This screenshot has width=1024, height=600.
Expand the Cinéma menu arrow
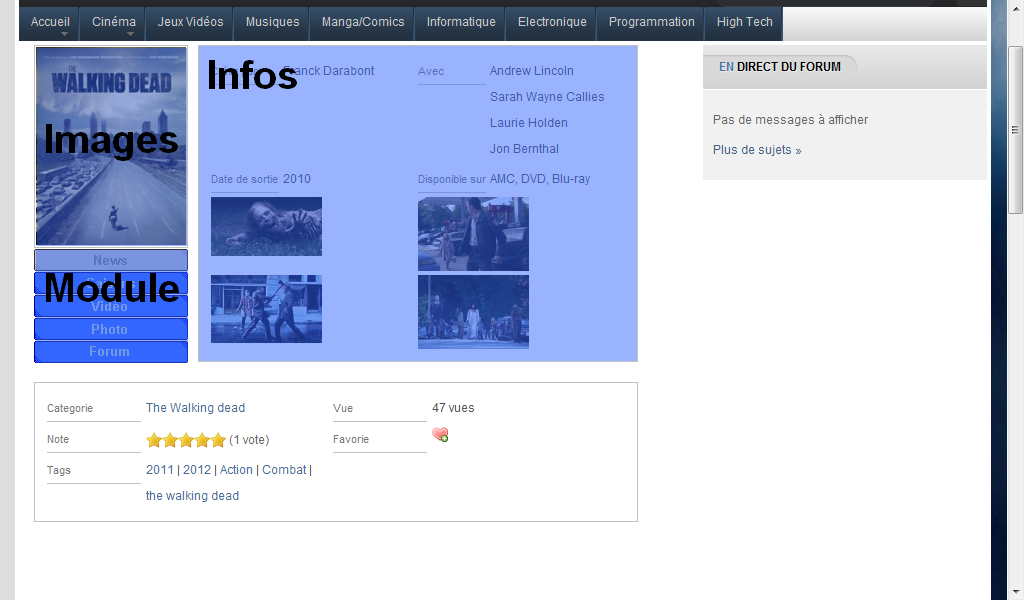point(131,34)
